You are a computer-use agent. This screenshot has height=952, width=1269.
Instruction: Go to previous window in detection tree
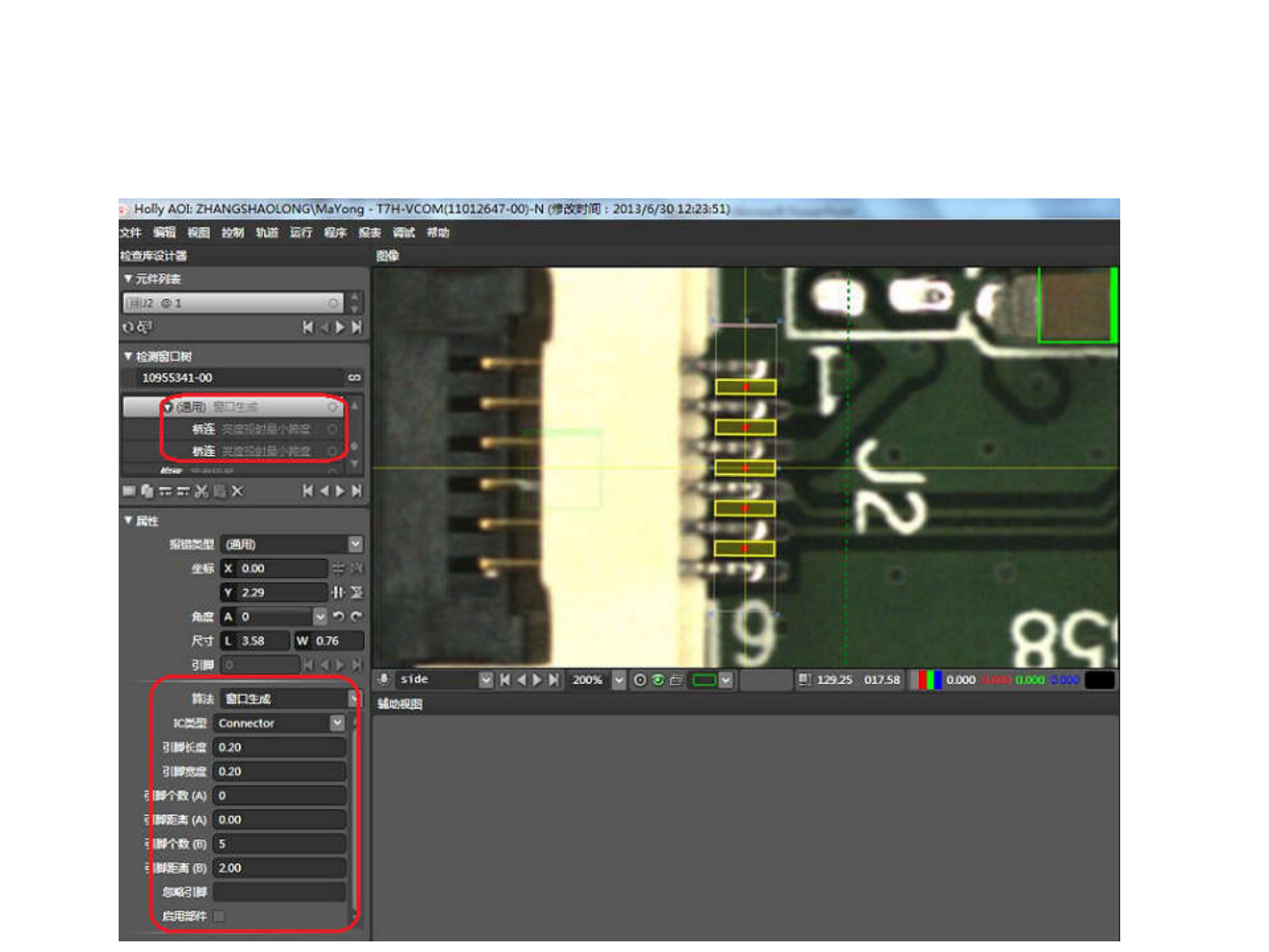[324, 491]
